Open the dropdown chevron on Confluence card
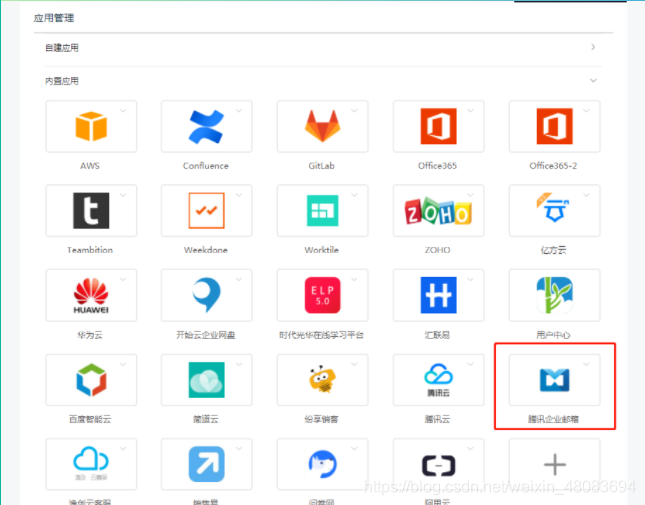The image size is (645, 505). click(239, 111)
